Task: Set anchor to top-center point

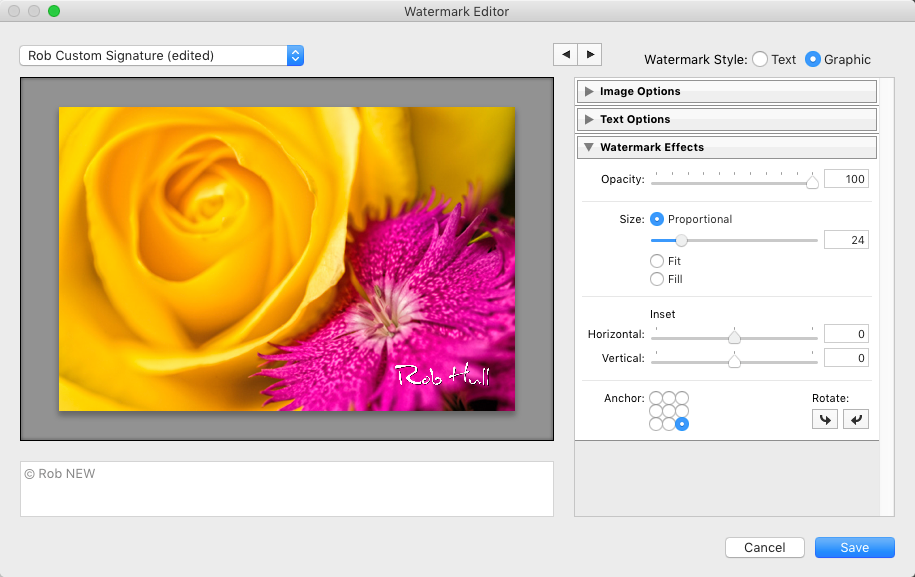Action: [669, 398]
